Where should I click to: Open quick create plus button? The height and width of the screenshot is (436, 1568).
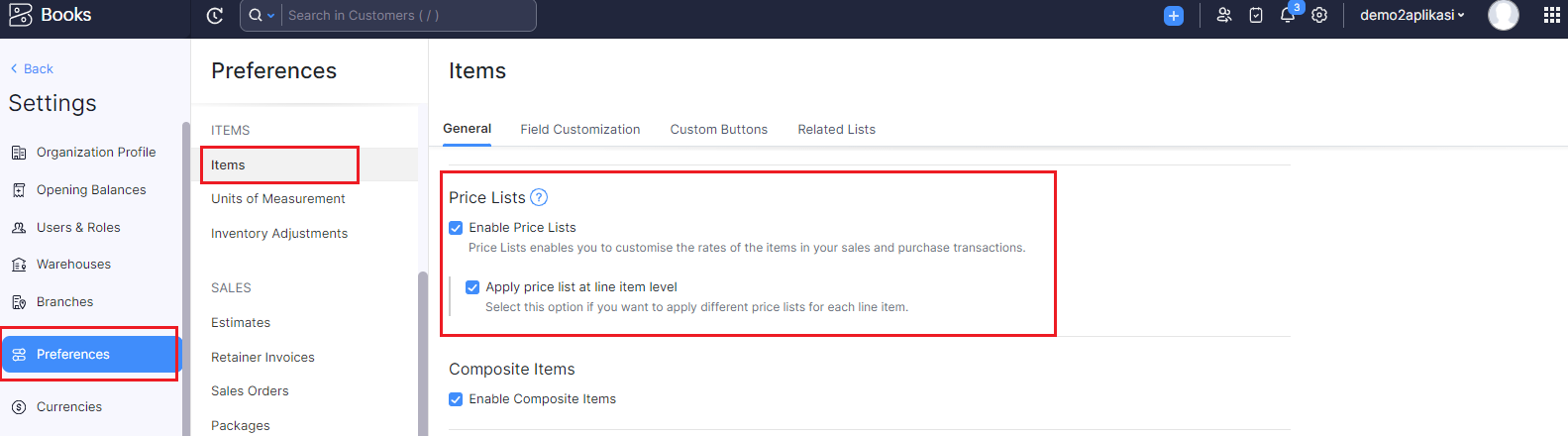click(1174, 15)
